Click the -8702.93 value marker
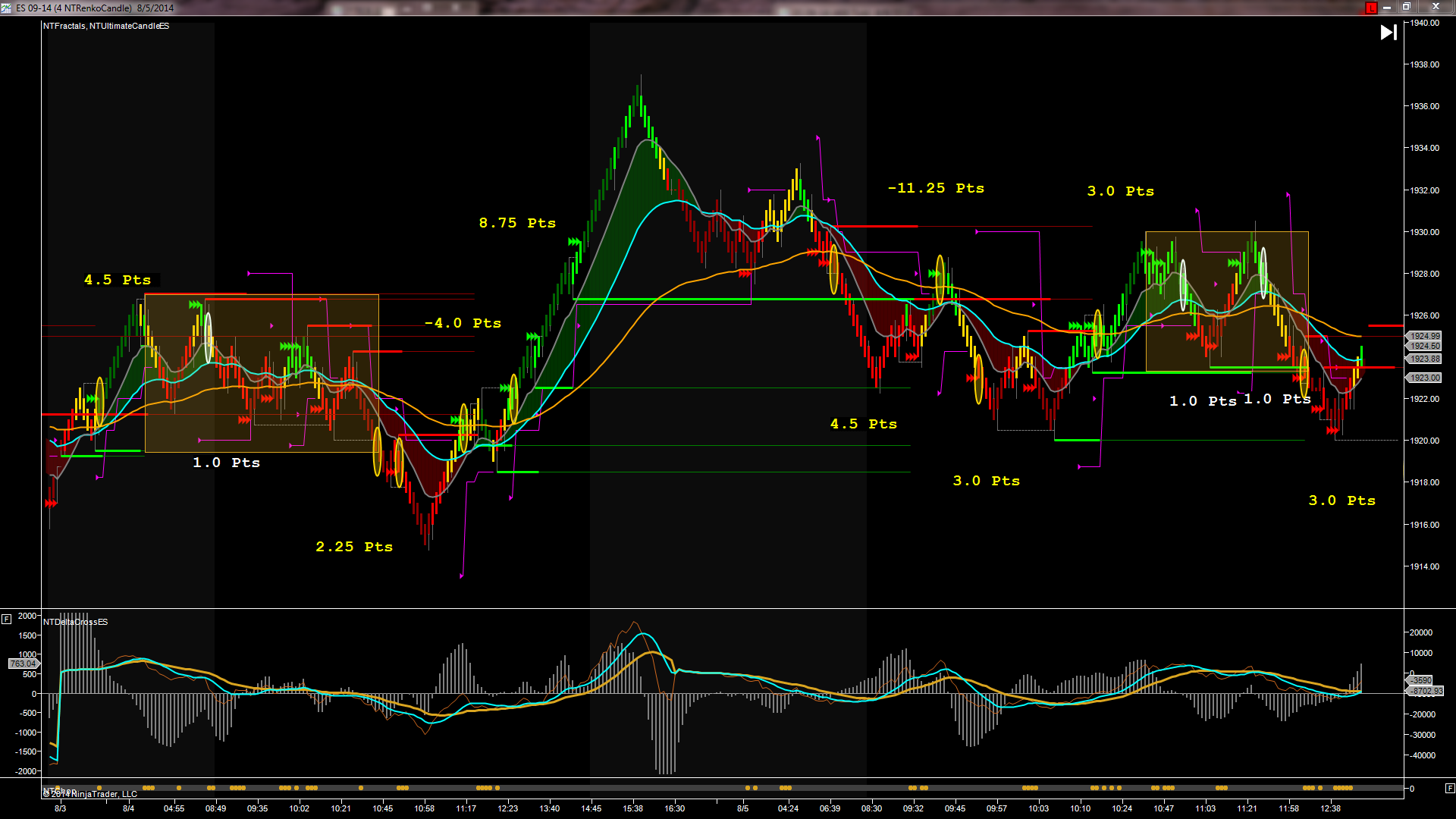Screen dimensions: 1456x819 [1427, 691]
